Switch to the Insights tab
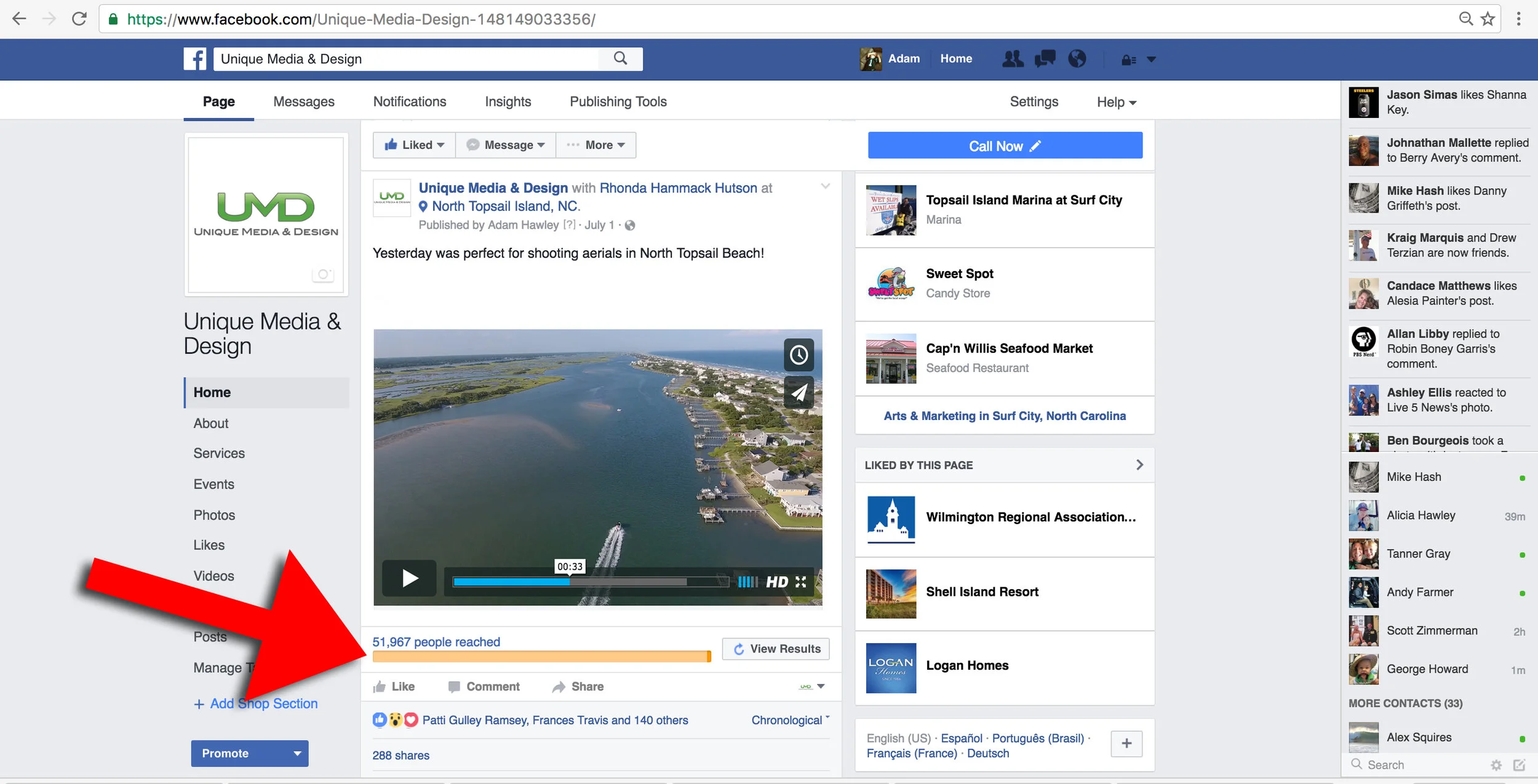 pos(508,101)
